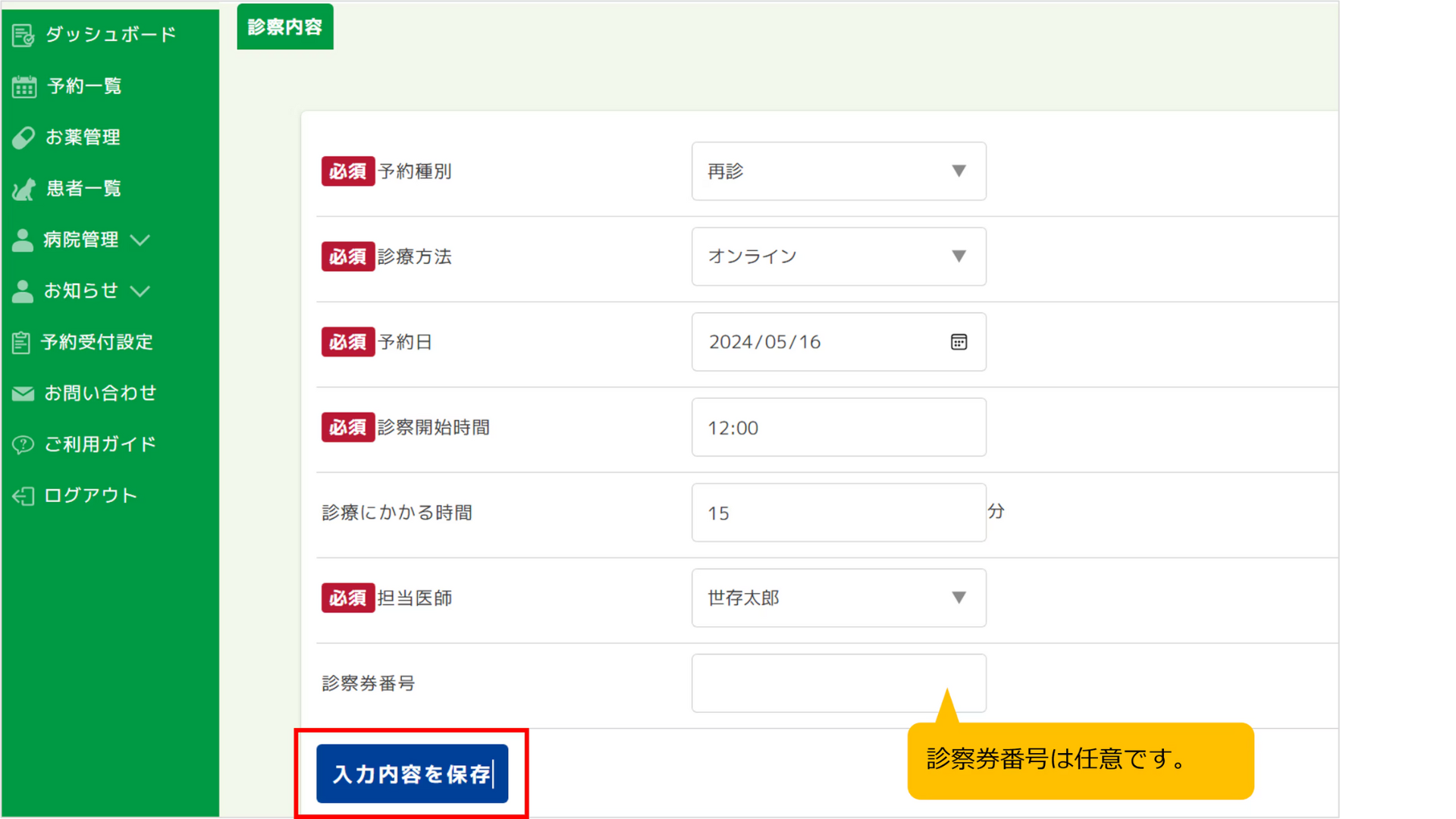
Task: Click the 診察開始時間 label text
Action: [434, 428]
